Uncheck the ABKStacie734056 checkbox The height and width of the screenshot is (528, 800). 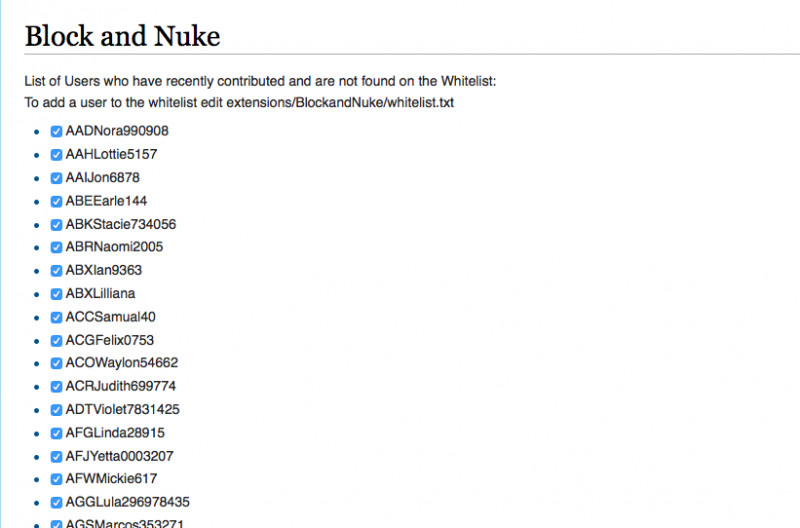[x=57, y=224]
